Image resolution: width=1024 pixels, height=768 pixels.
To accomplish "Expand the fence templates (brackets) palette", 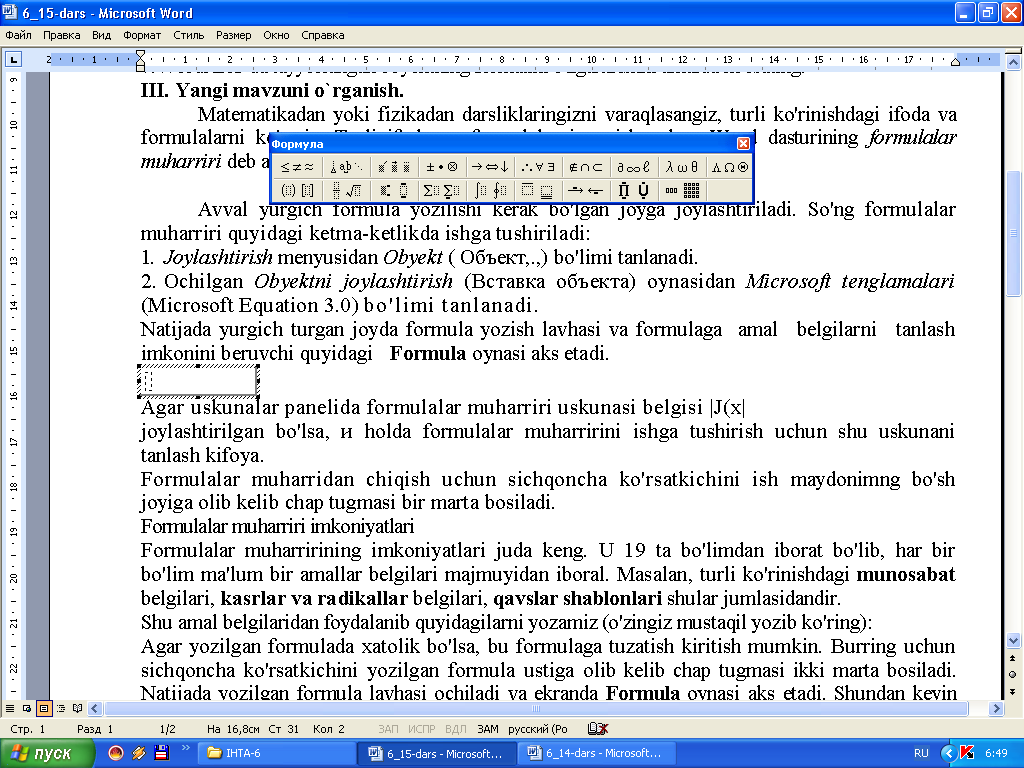I will click(x=297, y=191).
